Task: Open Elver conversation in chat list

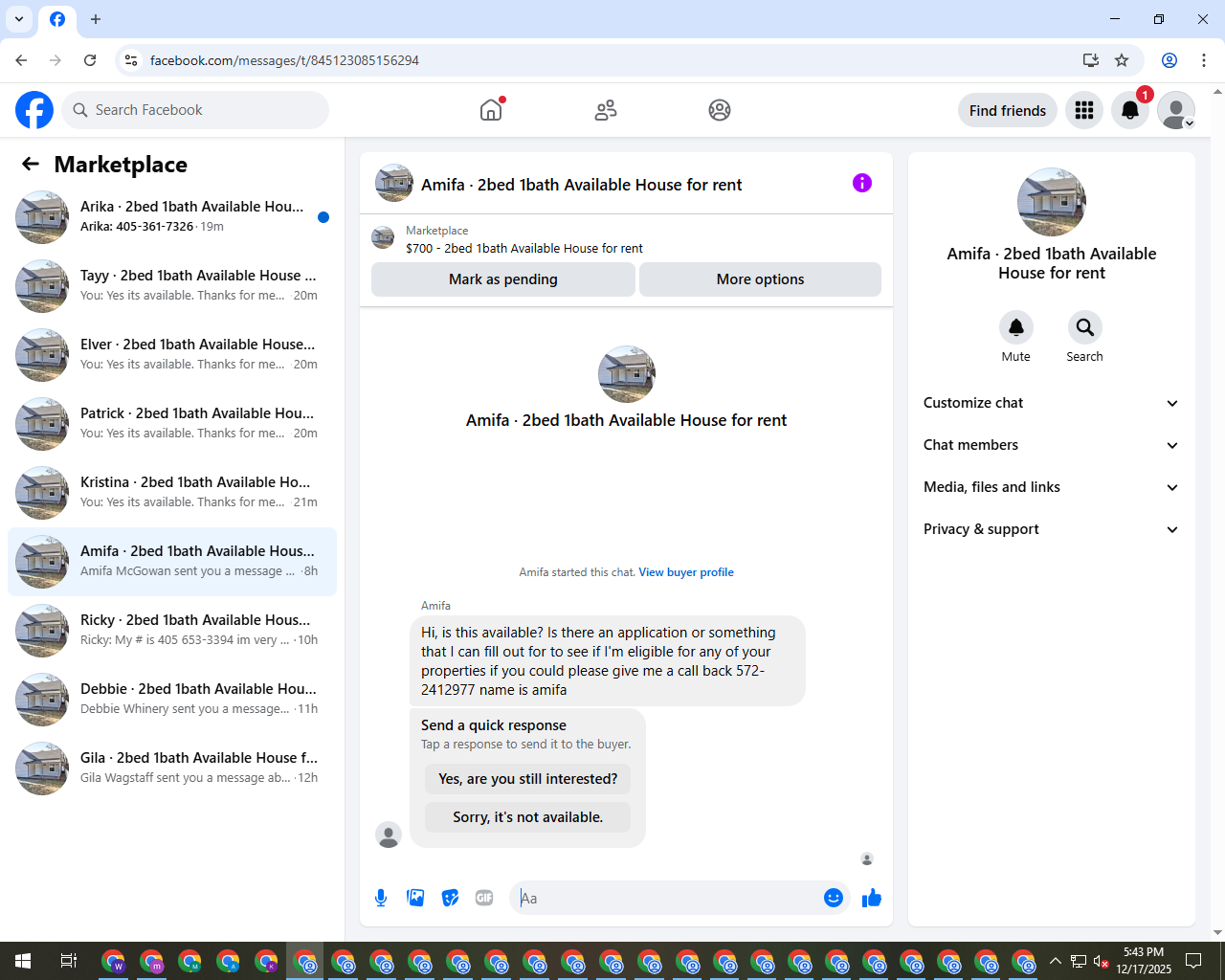Action: pos(172,355)
